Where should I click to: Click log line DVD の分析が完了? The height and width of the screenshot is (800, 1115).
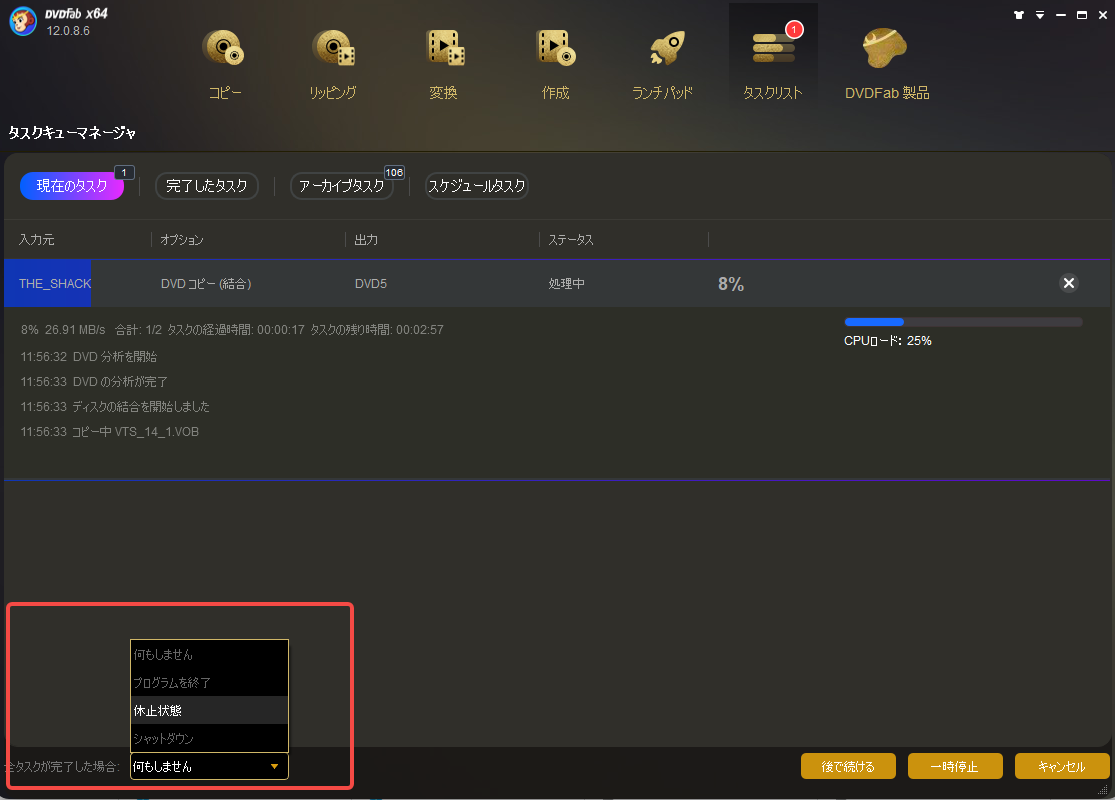point(94,382)
